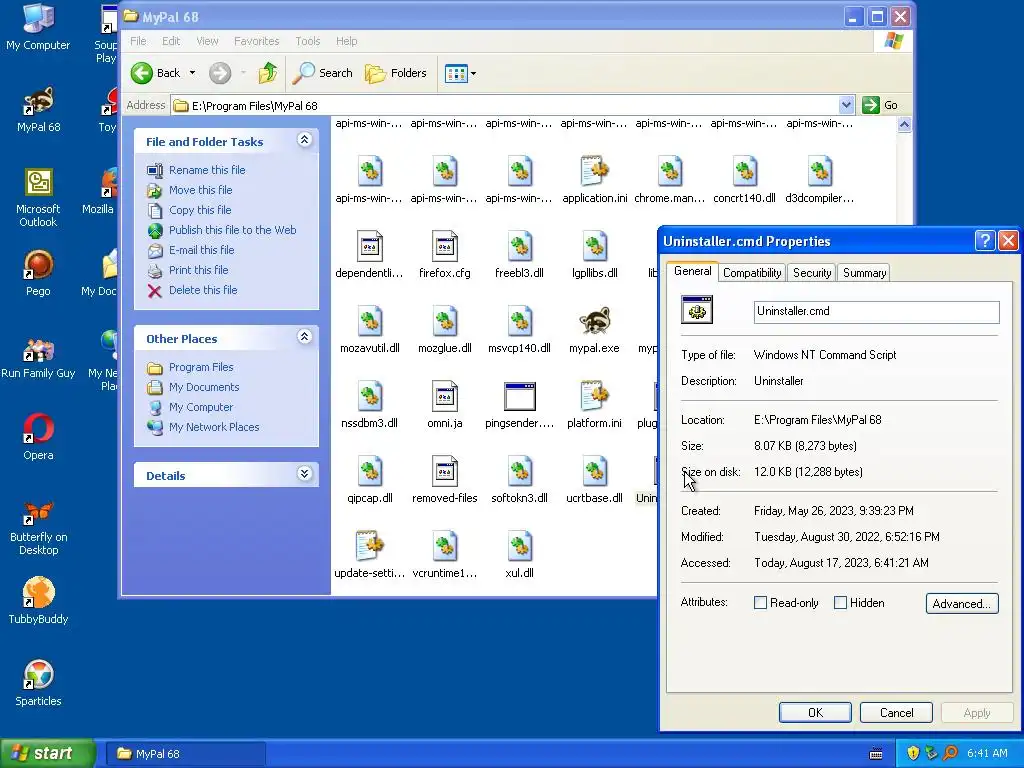Click OK in the properties dialog
This screenshot has height=768, width=1024.
(x=815, y=712)
